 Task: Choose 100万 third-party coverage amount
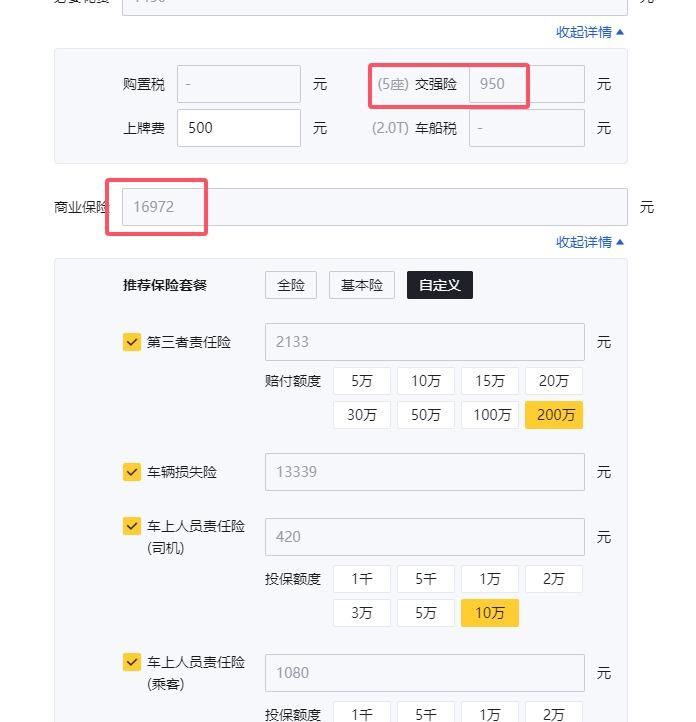click(490, 415)
